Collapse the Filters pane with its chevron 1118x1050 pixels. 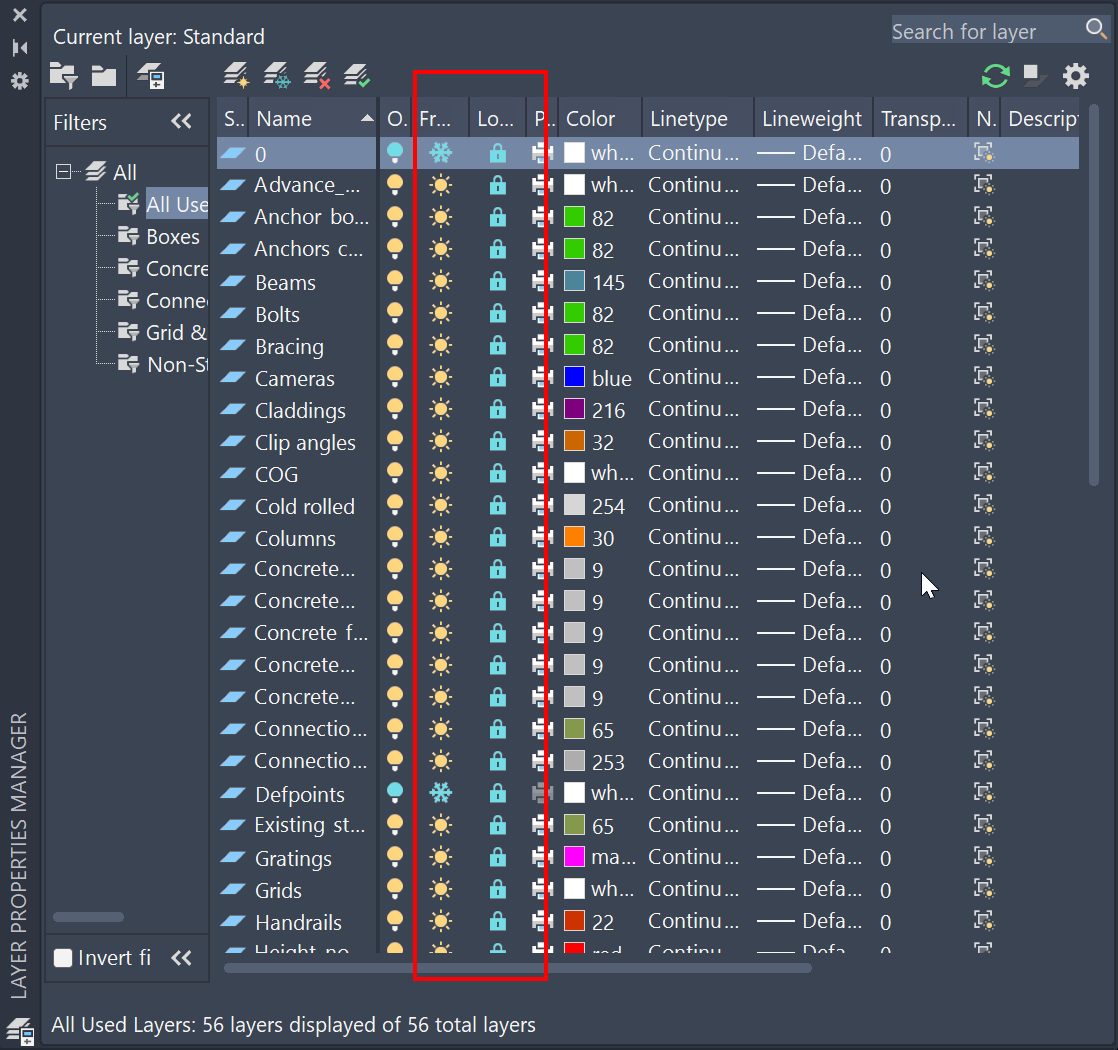[x=181, y=121]
